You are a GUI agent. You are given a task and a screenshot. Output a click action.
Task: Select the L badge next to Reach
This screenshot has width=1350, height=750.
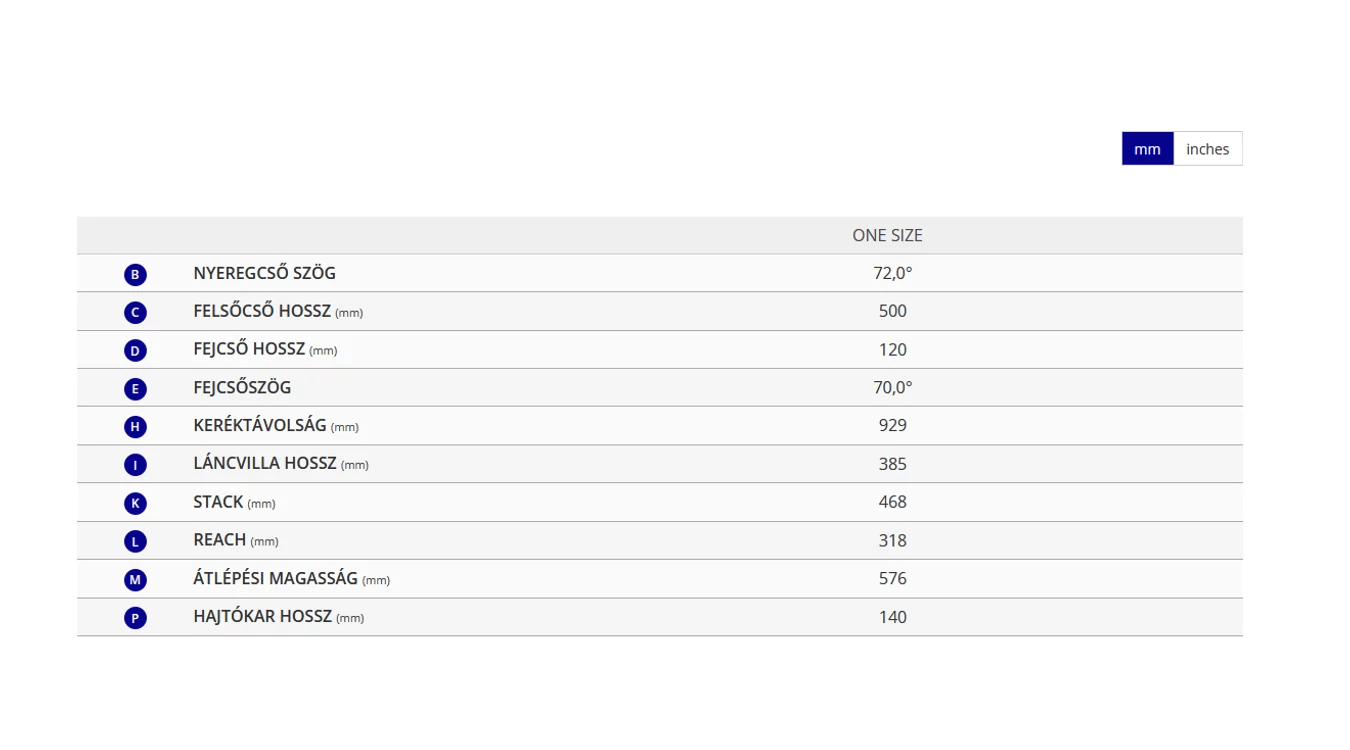[x=135, y=541]
